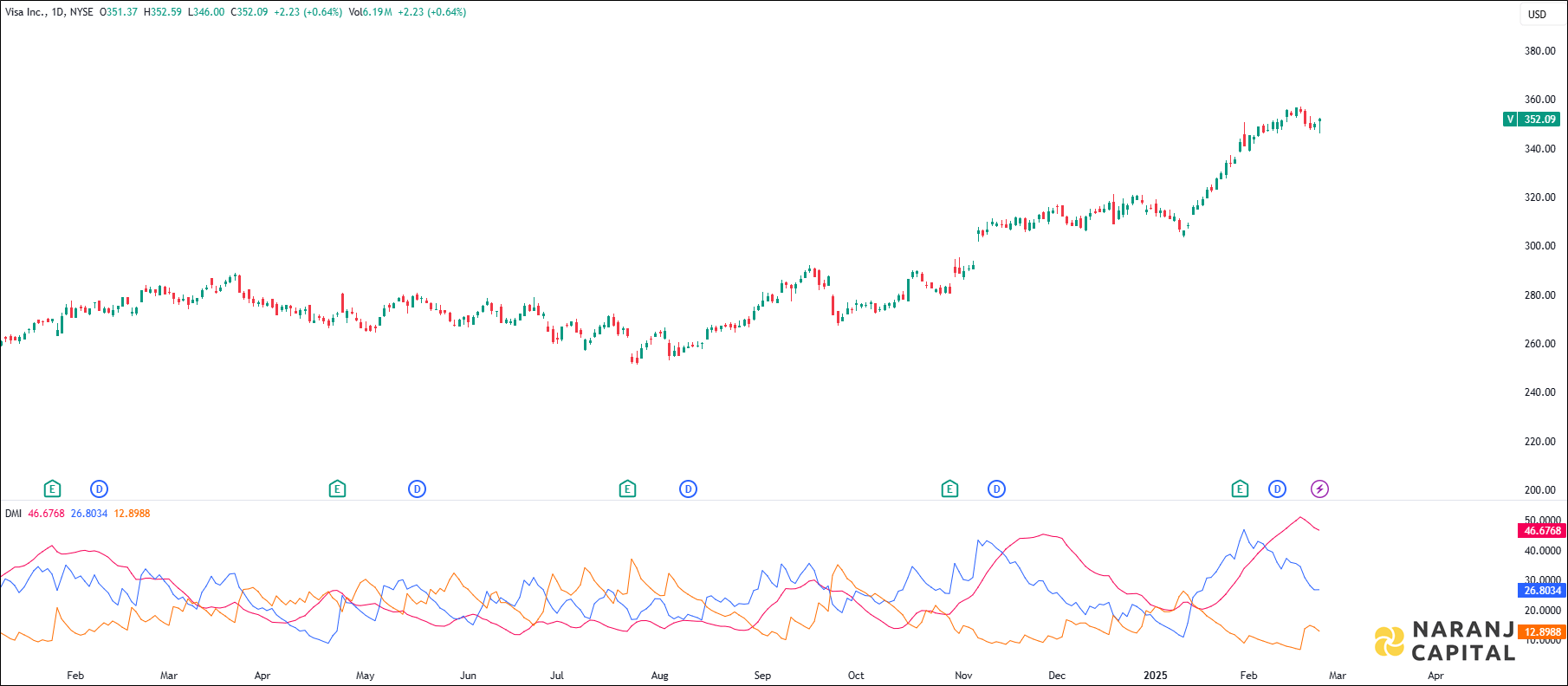This screenshot has width=1568, height=686.
Task: Click the Oct label on time axis
Action: (856, 676)
